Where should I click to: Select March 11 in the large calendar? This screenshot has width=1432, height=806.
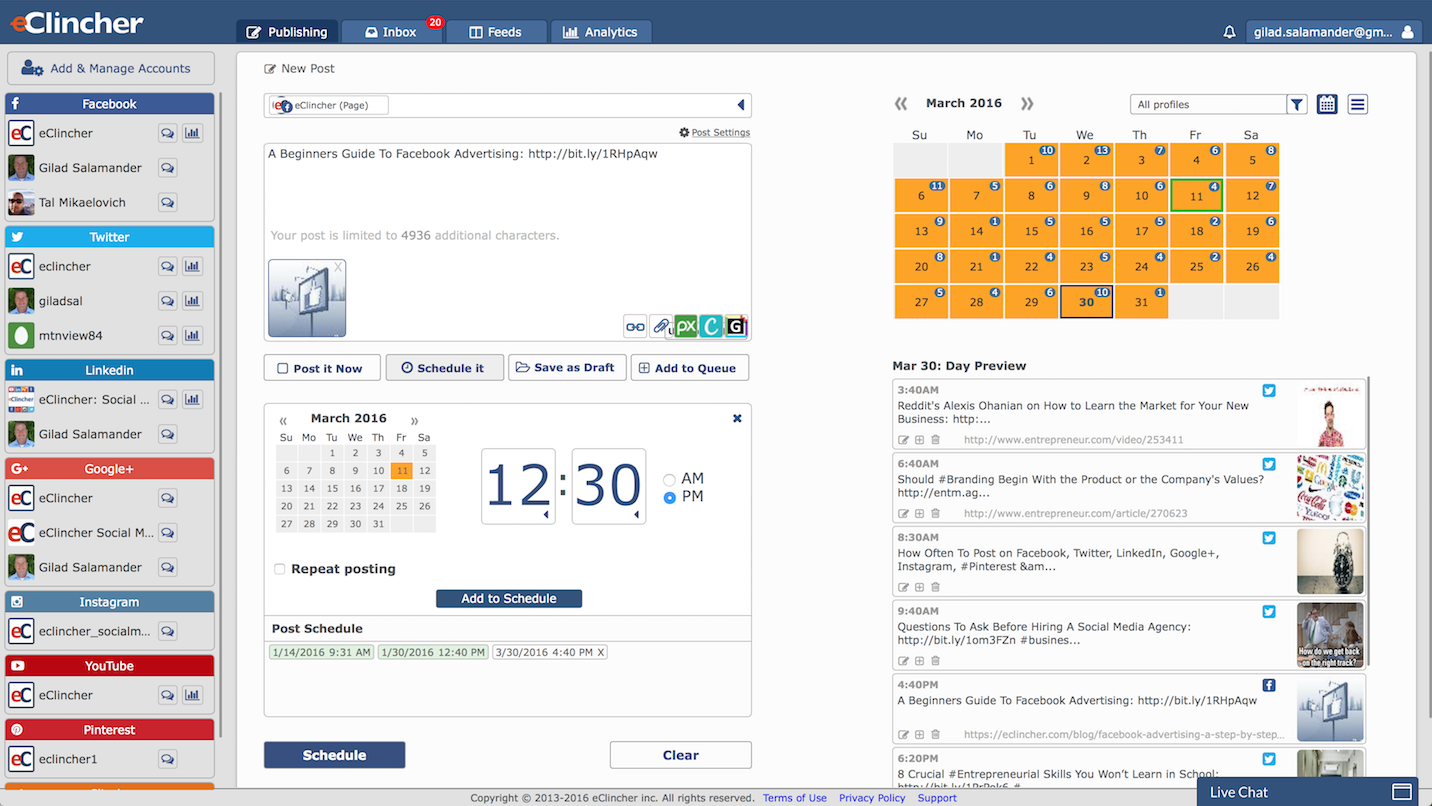coord(1197,196)
